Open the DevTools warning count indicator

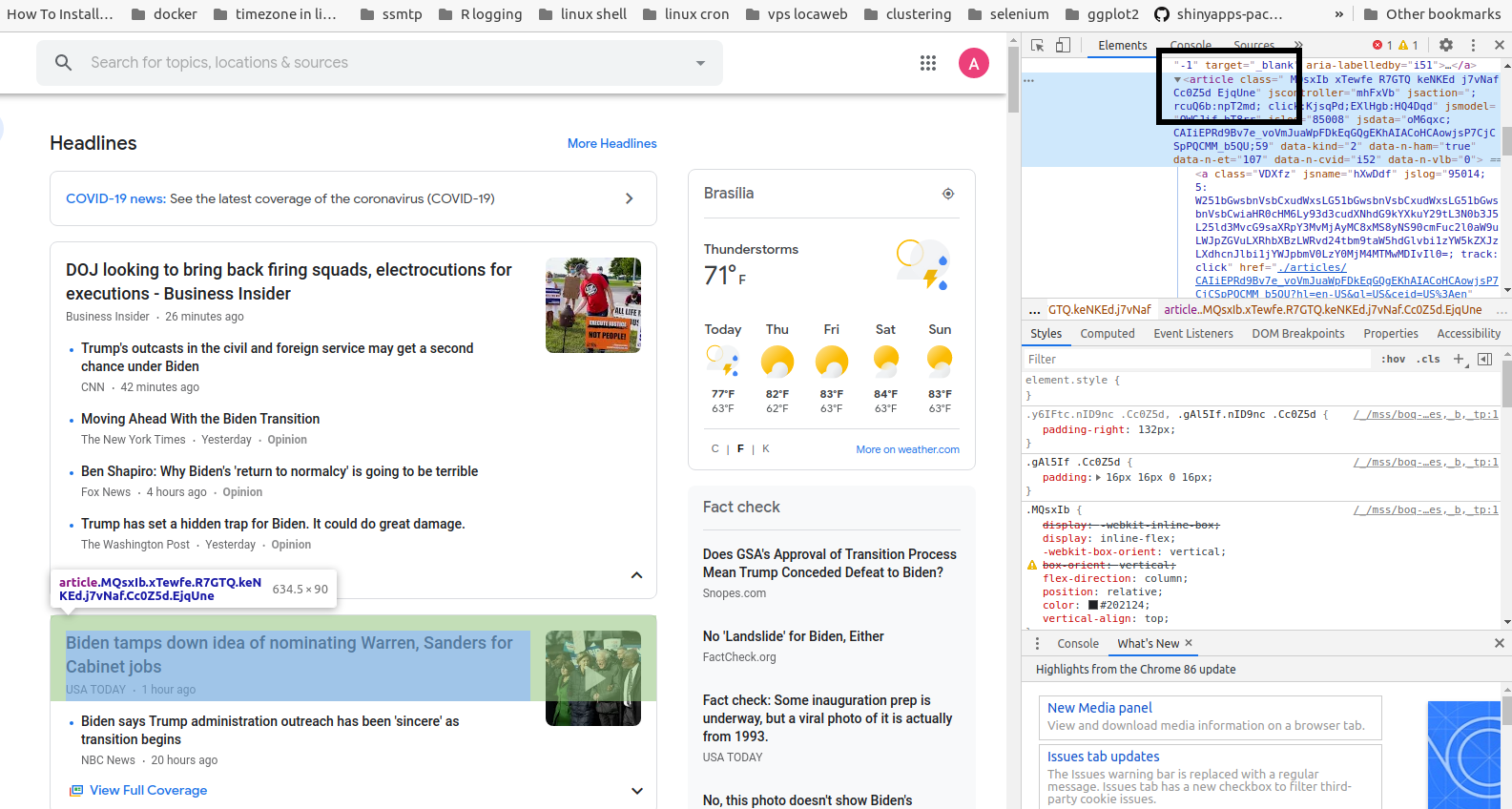click(x=1408, y=45)
